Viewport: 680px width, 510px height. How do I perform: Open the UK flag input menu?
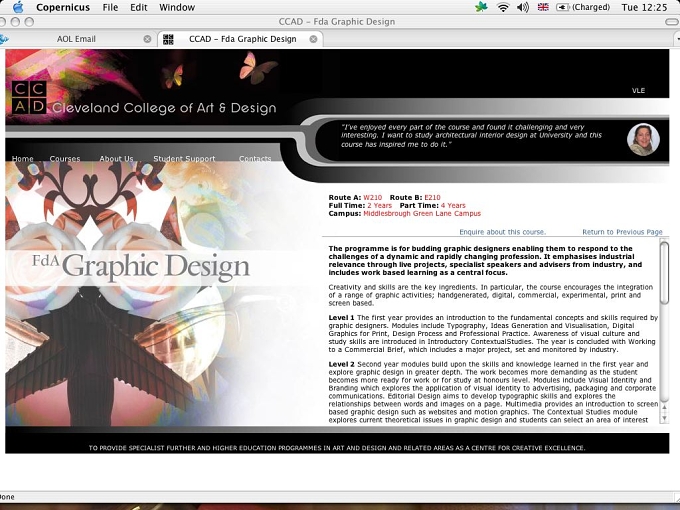(x=543, y=7)
